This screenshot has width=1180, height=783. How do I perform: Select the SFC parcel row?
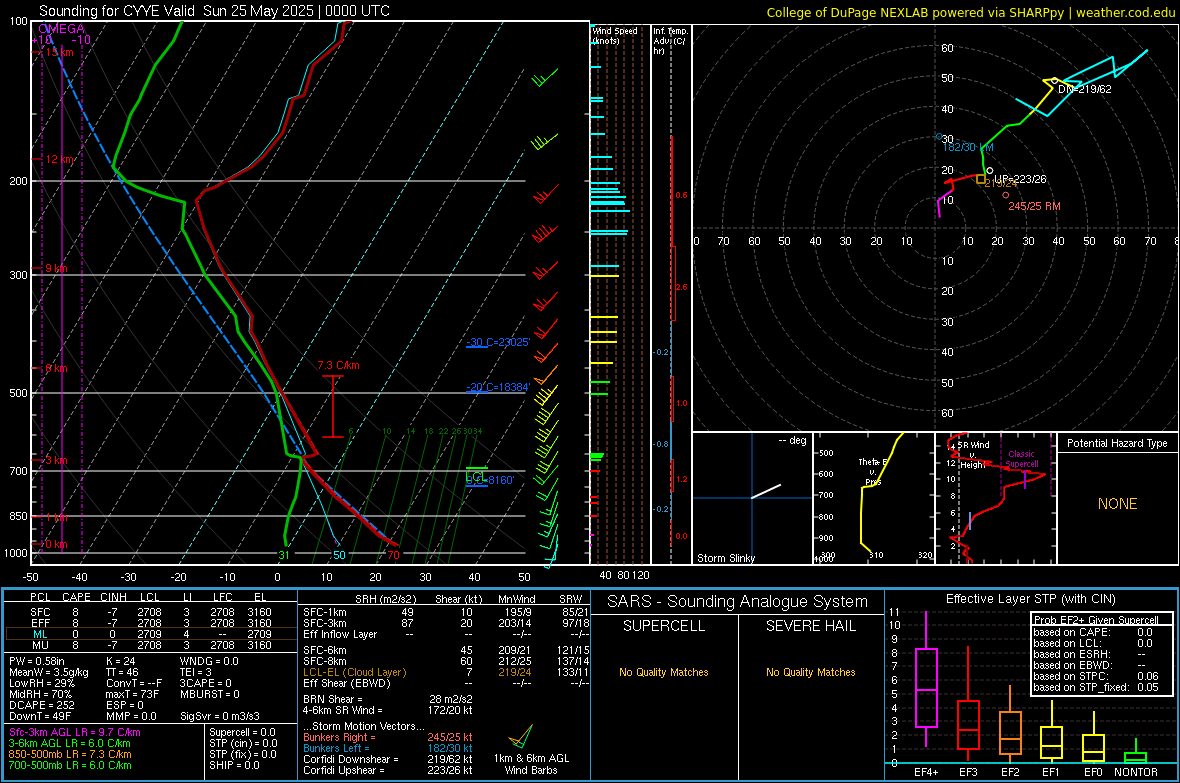point(151,612)
